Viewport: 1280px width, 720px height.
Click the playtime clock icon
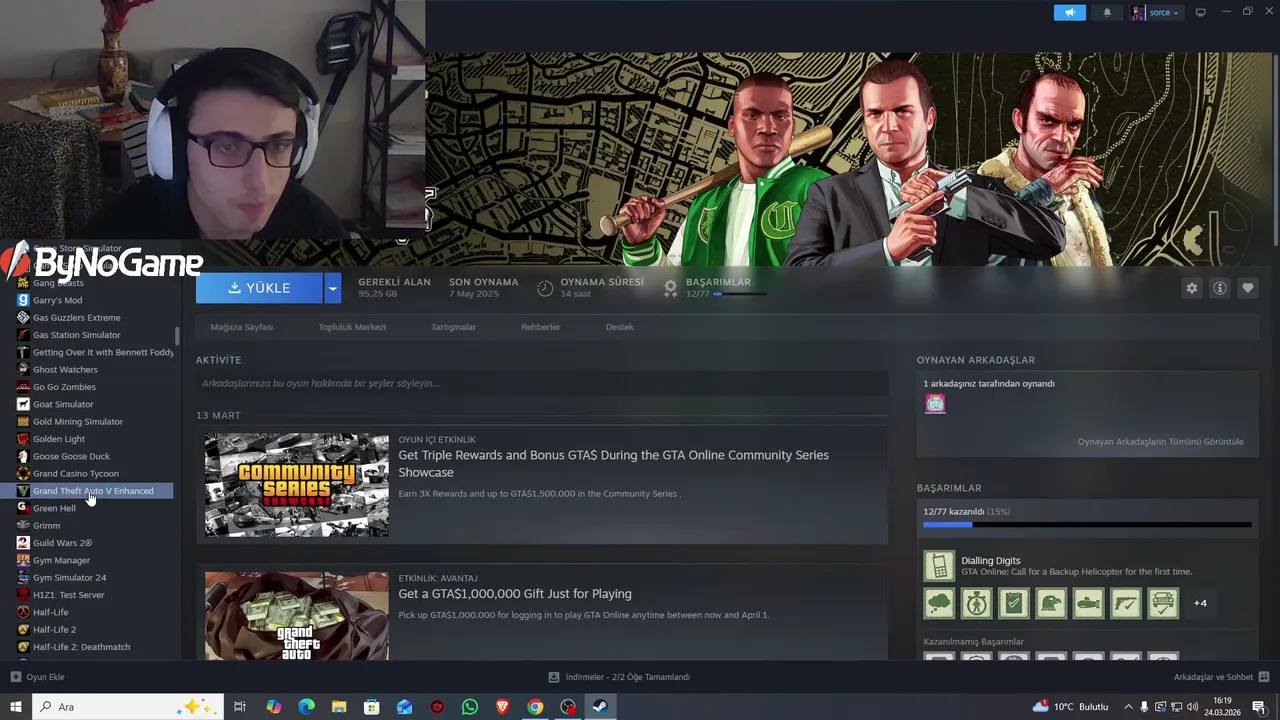(x=545, y=288)
